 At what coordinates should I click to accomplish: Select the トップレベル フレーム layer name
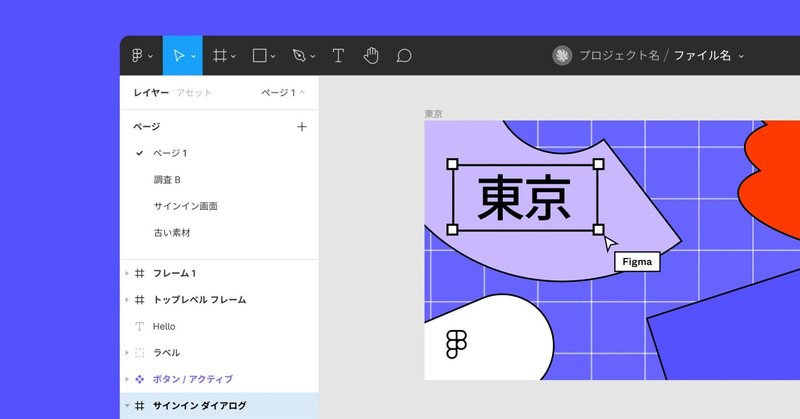(x=199, y=300)
